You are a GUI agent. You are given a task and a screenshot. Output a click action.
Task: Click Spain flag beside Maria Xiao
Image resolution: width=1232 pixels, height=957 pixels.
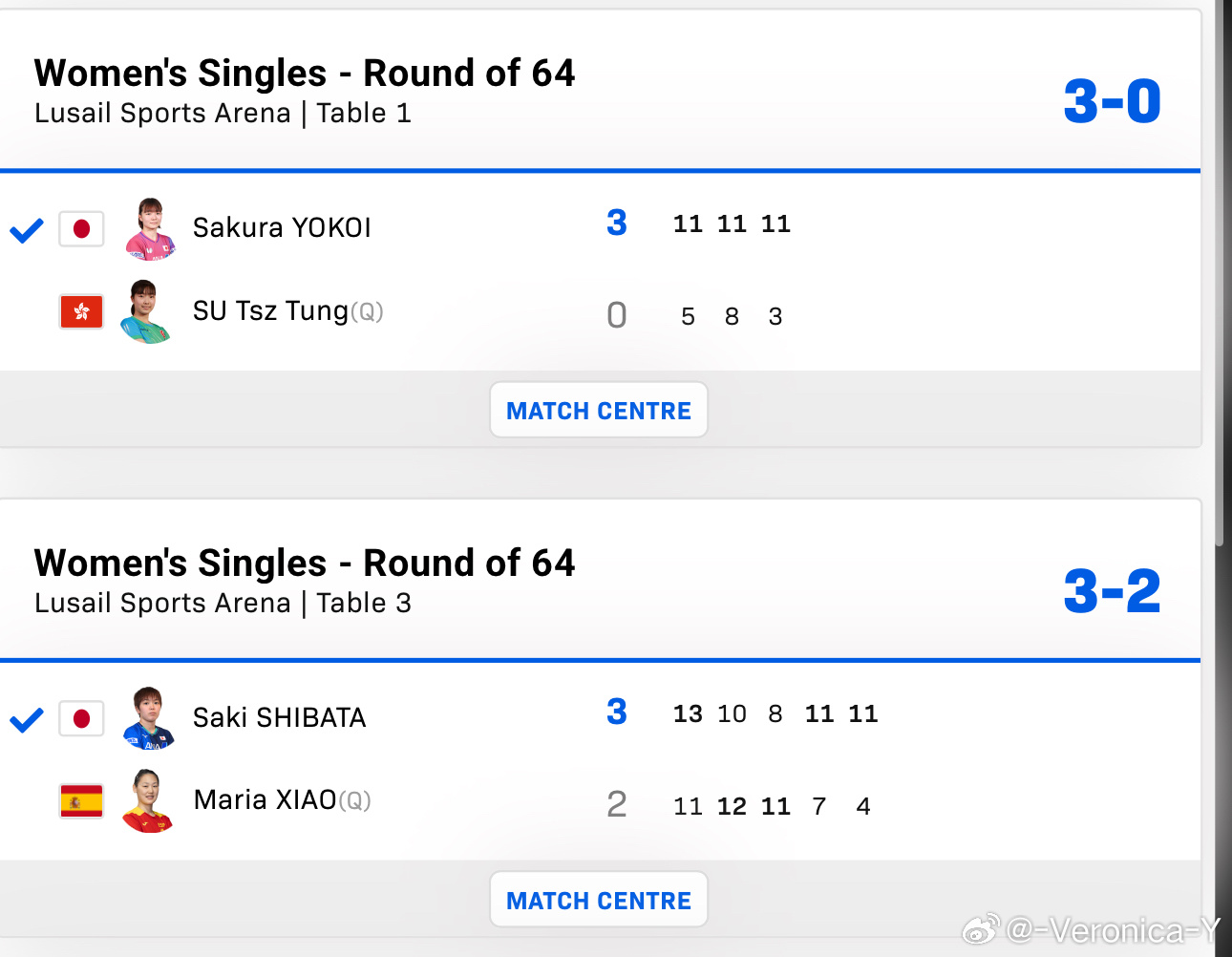[81, 801]
